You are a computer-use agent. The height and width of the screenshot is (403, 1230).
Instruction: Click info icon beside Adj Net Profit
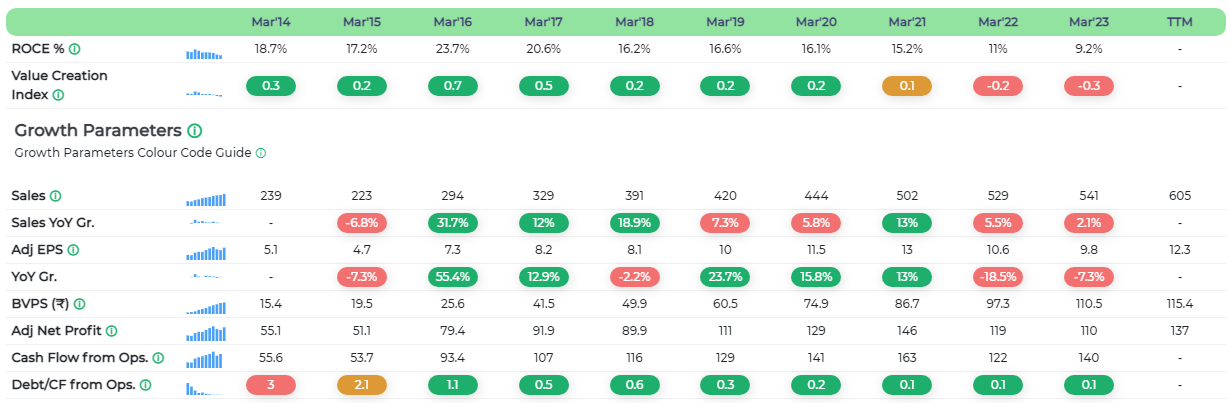(x=111, y=331)
